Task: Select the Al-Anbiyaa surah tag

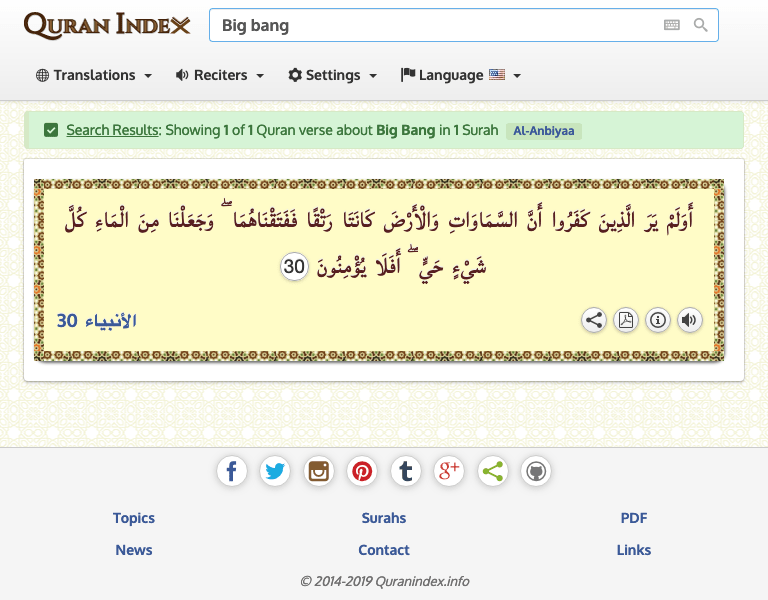Action: pos(544,131)
